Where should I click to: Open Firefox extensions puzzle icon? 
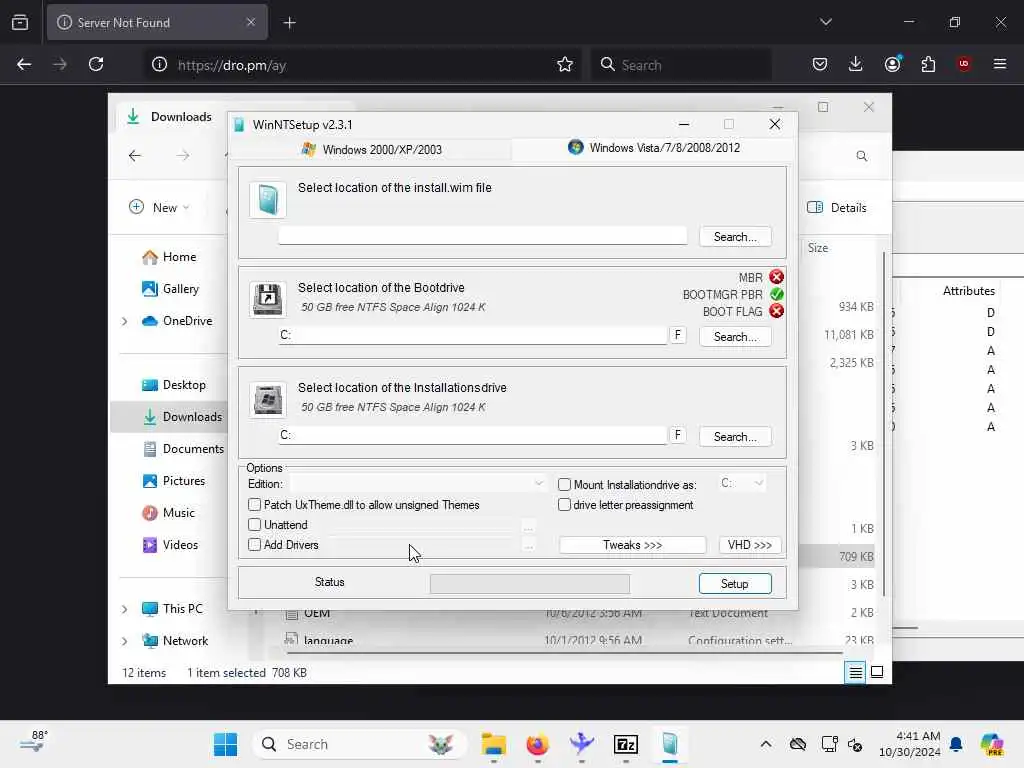(928, 64)
